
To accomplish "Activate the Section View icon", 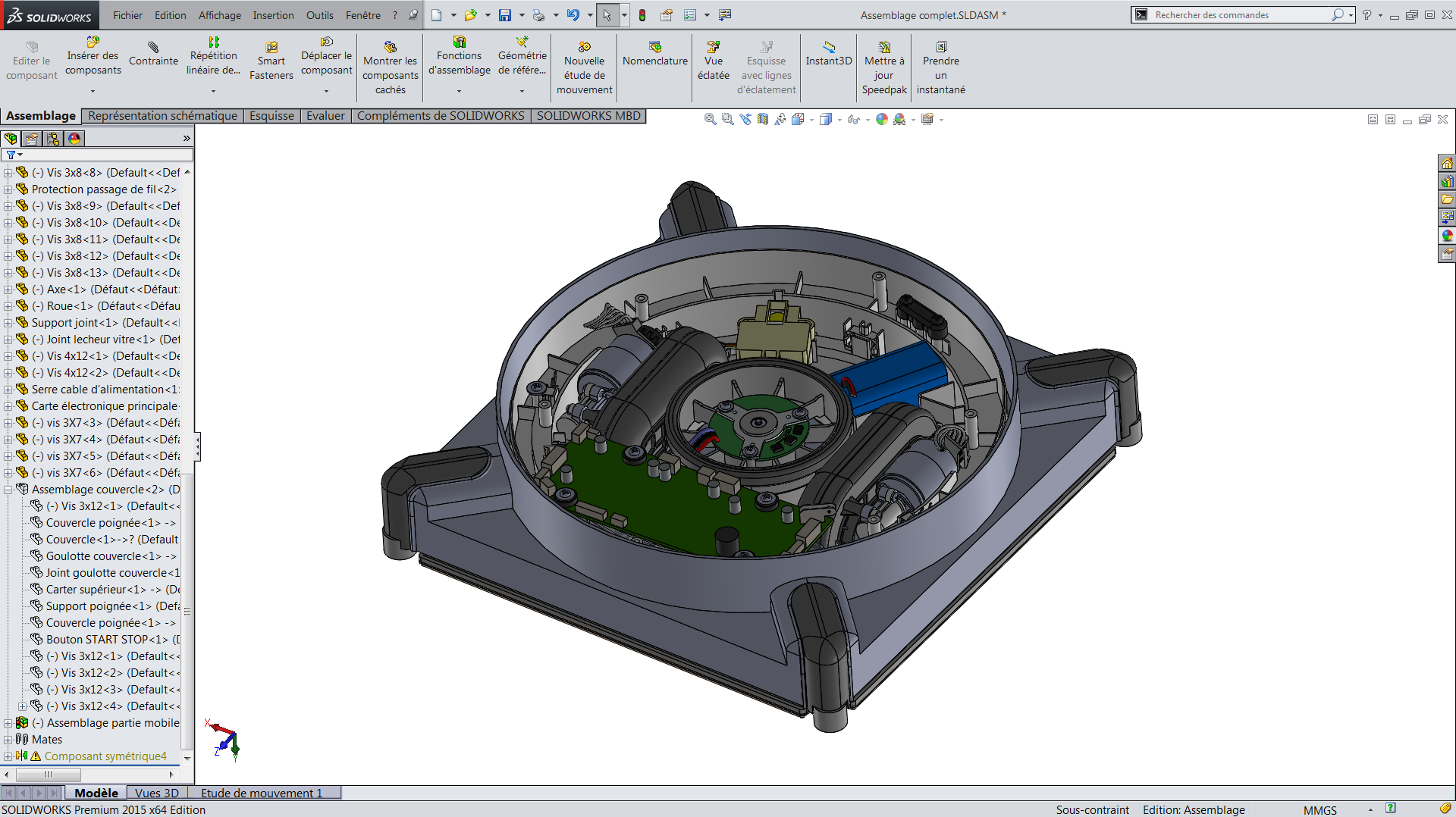I will [763, 119].
